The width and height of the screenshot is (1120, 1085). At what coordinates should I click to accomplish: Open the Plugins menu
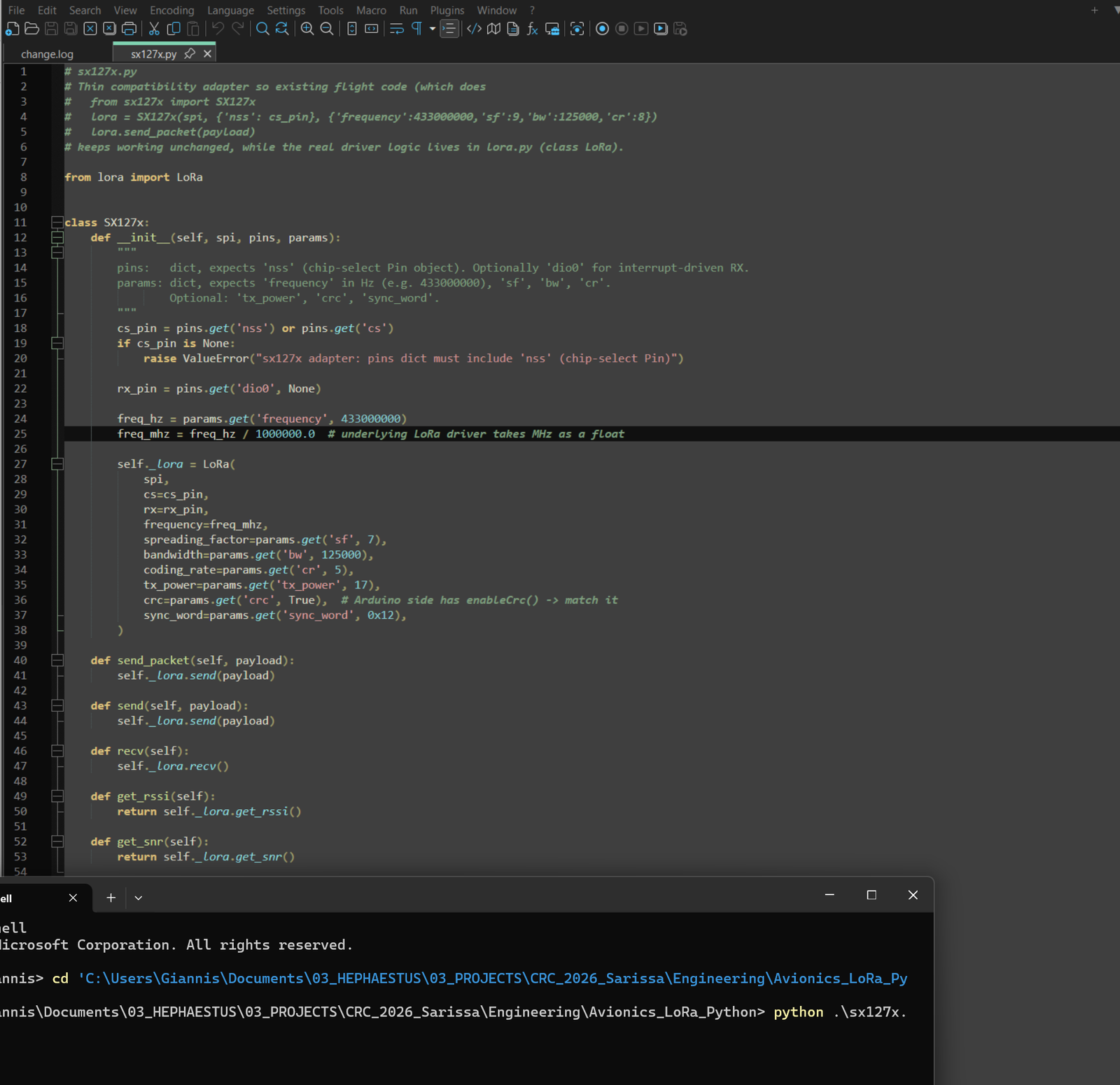tap(447, 10)
